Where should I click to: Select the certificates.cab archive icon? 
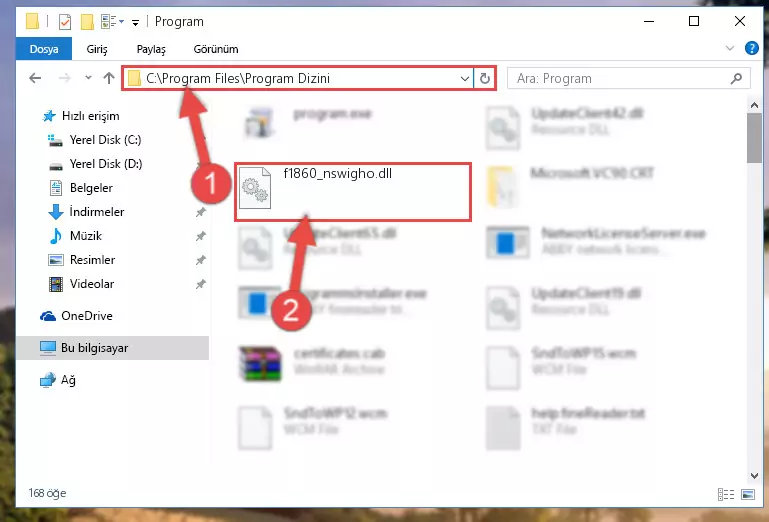pos(260,364)
